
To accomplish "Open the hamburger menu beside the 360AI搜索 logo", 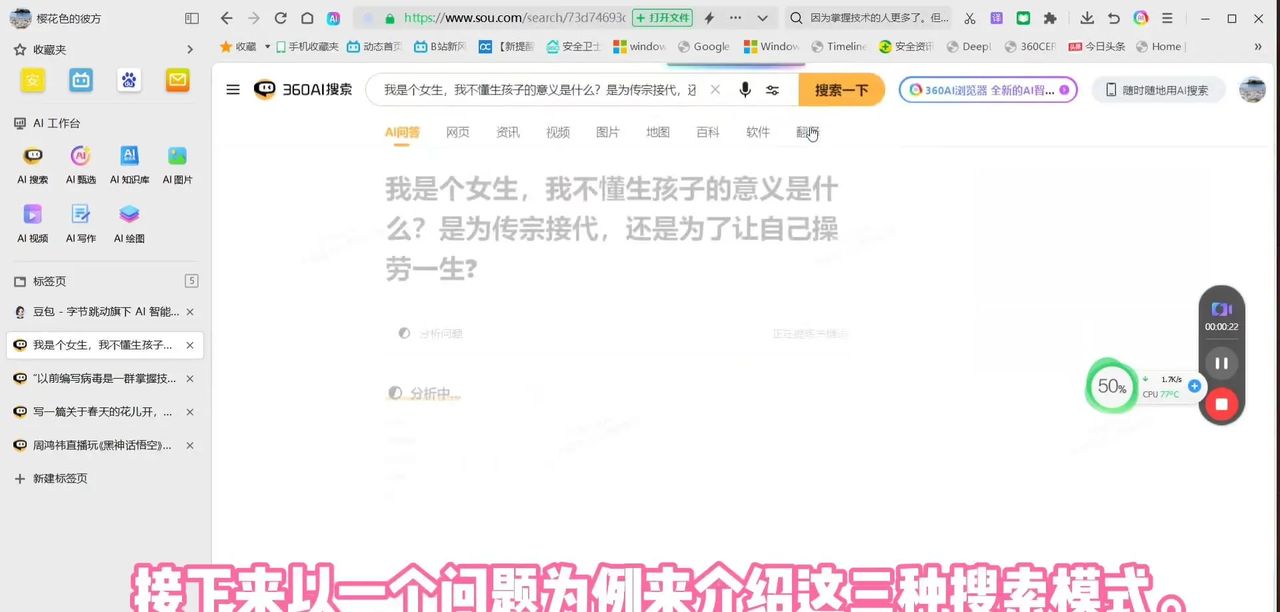I will [x=232, y=89].
